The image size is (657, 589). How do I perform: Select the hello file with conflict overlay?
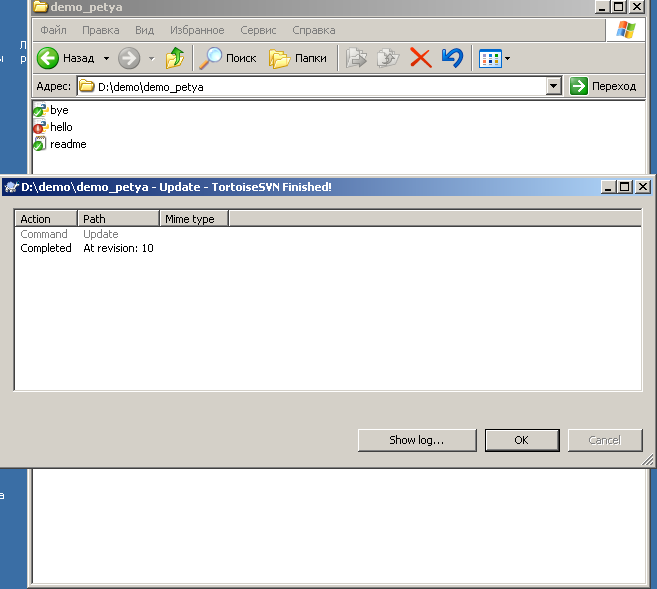53,127
